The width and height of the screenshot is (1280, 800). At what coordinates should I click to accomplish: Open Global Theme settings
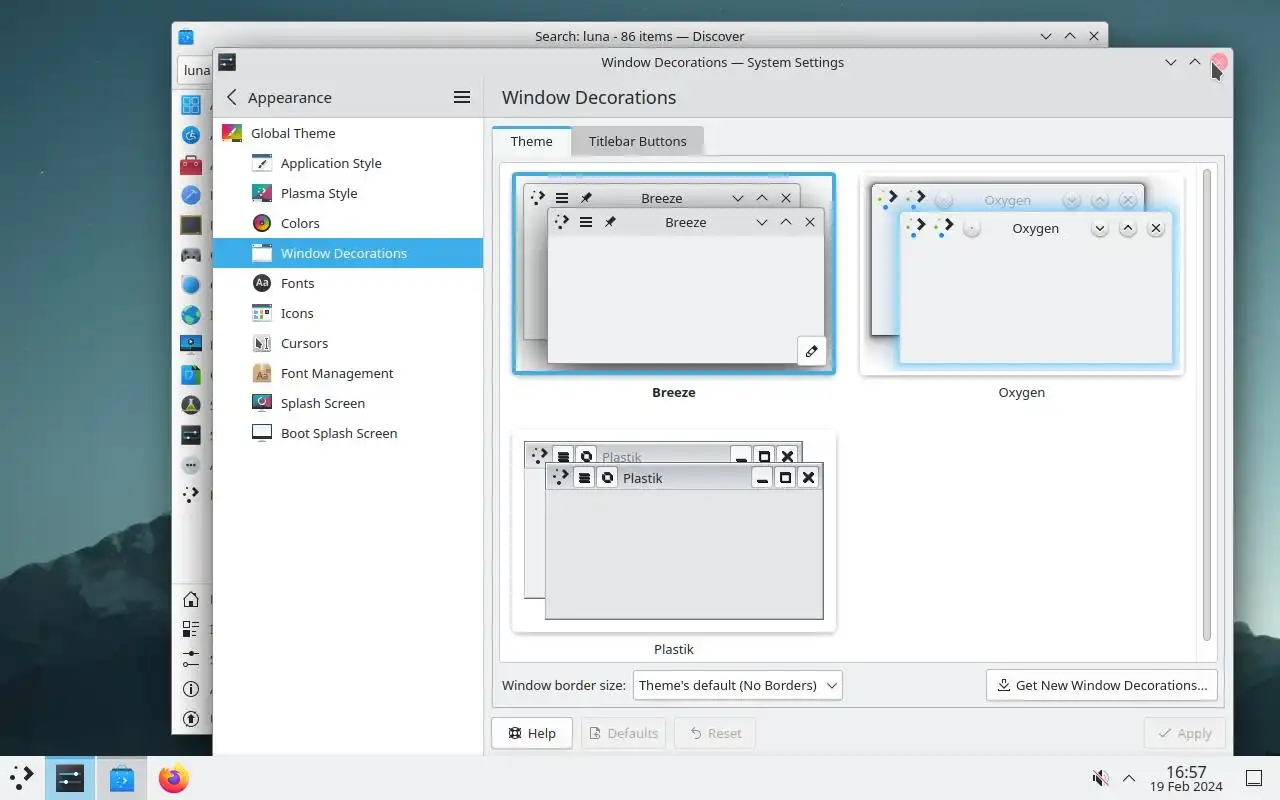click(348, 133)
